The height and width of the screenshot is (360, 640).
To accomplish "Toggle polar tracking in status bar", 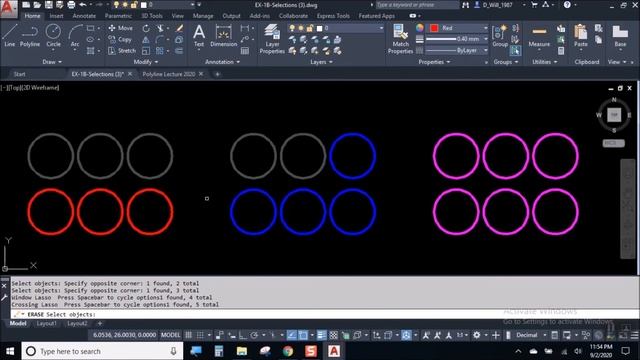I will (x=254, y=335).
